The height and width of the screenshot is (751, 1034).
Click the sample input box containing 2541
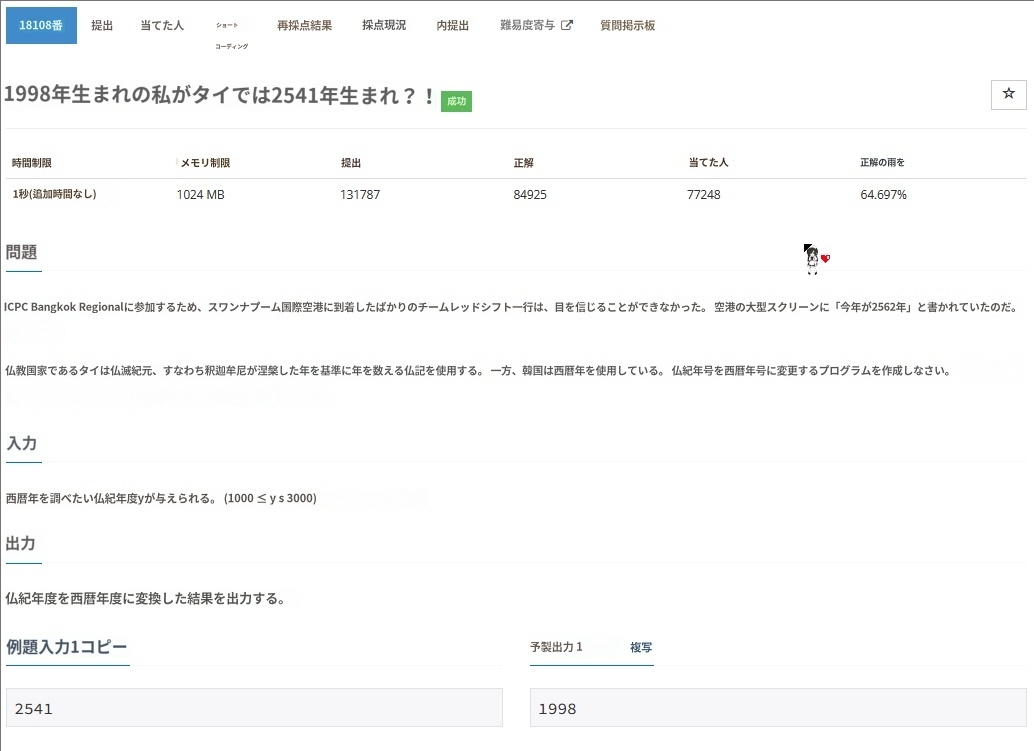click(254, 708)
